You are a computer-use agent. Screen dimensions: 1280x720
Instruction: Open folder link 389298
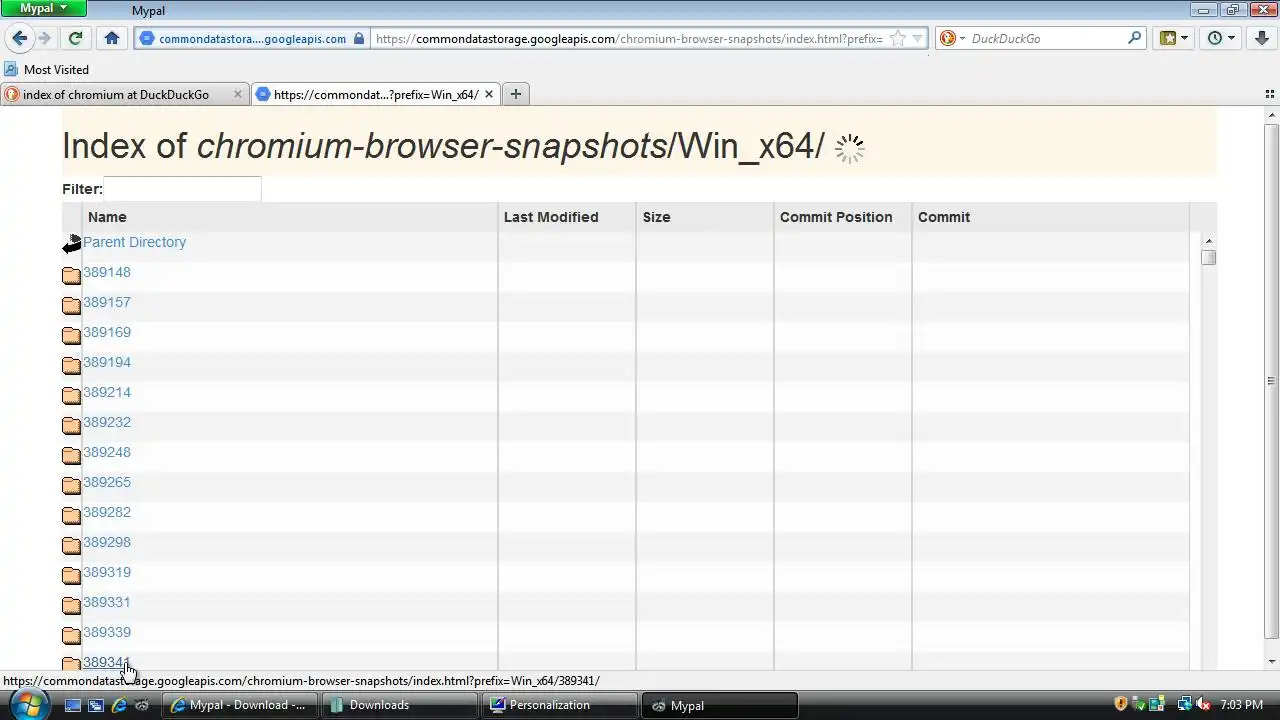pyautogui.click(x=107, y=542)
